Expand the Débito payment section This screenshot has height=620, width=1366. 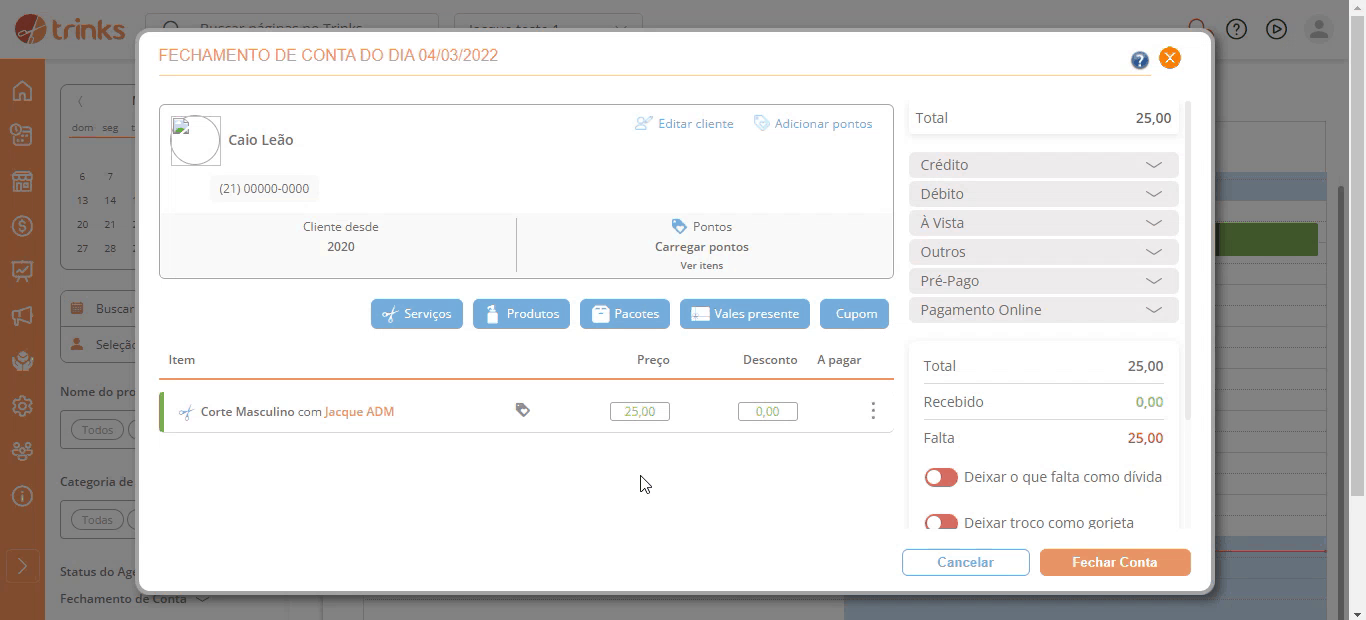click(x=1044, y=194)
